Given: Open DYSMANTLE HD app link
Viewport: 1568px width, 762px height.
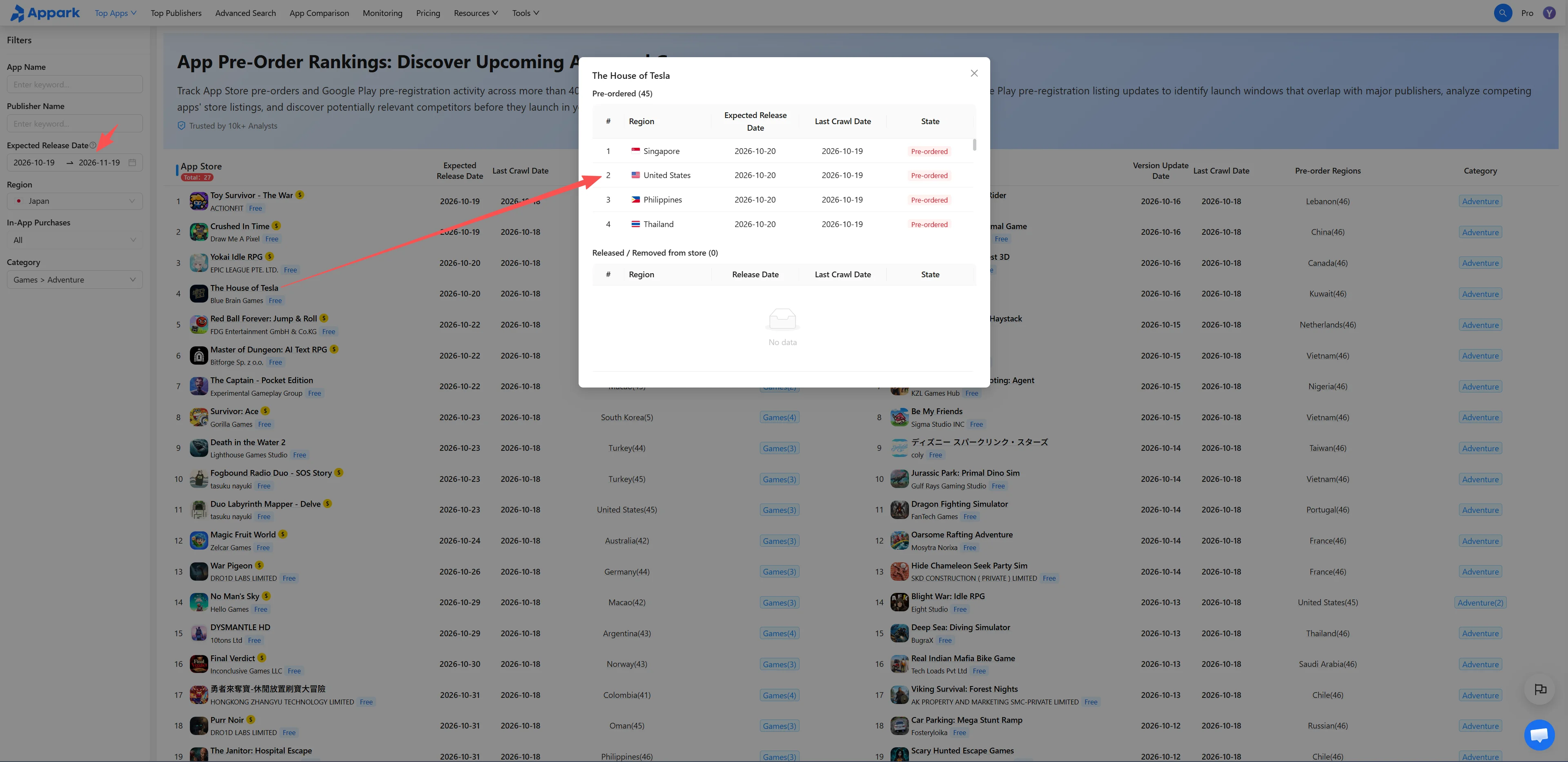Looking at the screenshot, I should (x=240, y=627).
